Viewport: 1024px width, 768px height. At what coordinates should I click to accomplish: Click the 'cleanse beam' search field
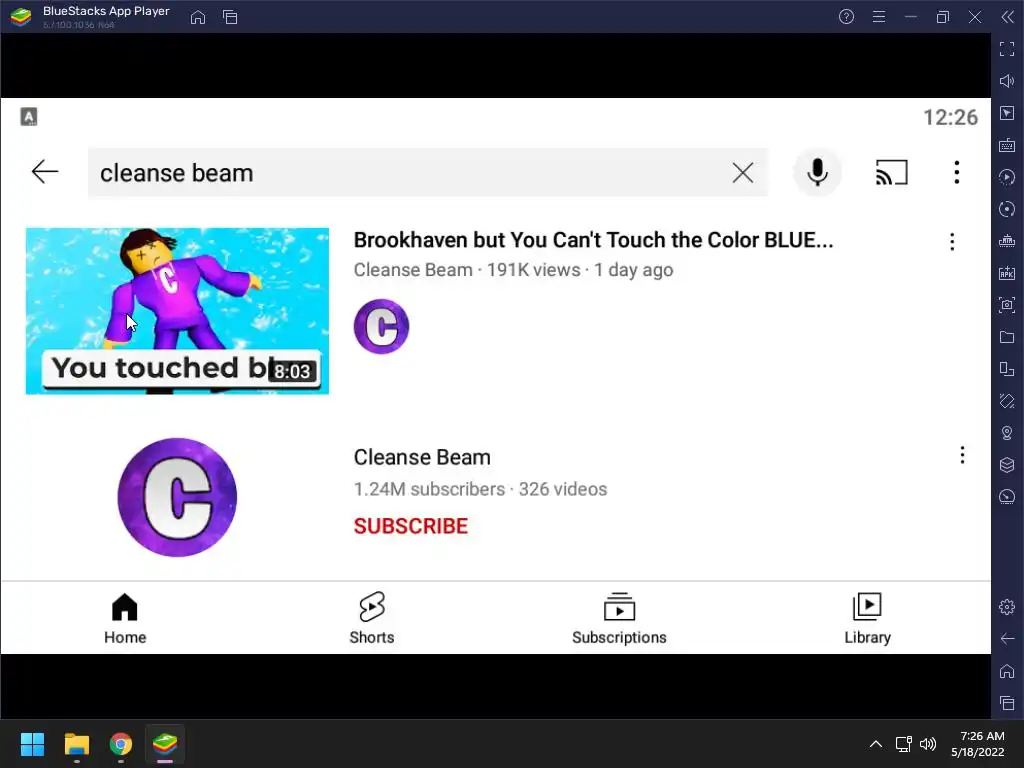tap(428, 172)
